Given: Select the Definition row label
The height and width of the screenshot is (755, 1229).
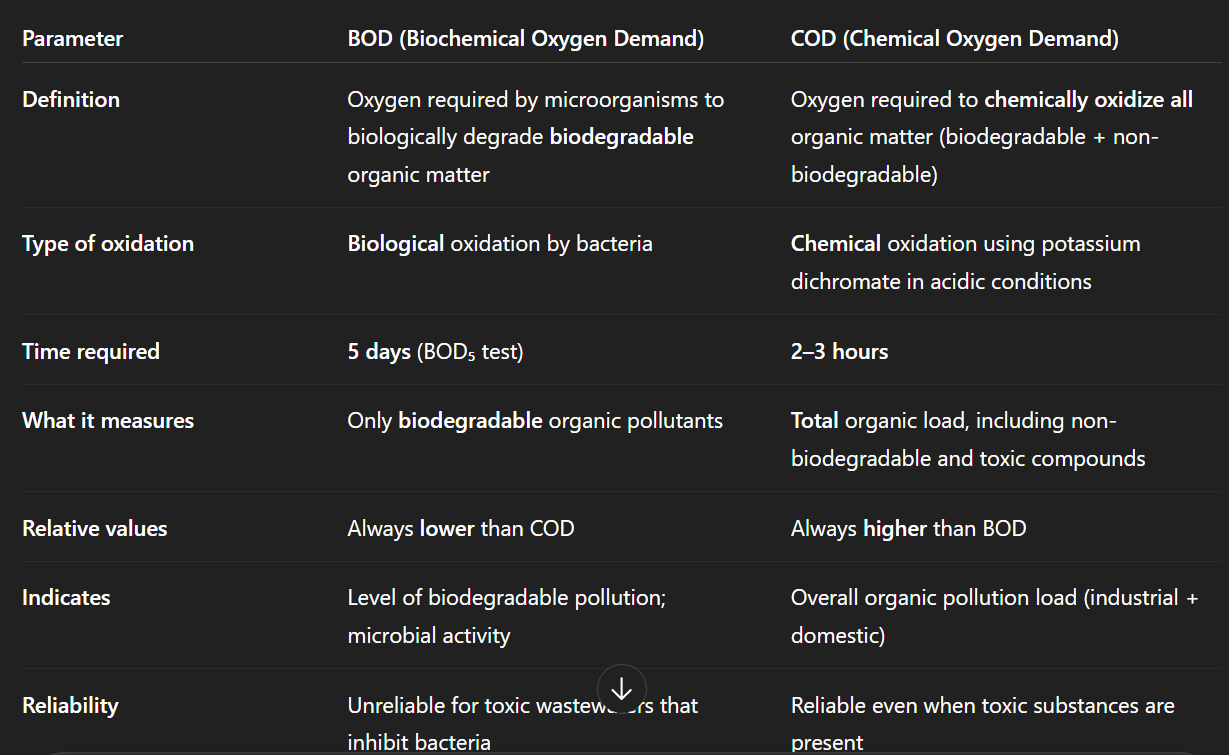Looking at the screenshot, I should pyautogui.click(x=71, y=99).
